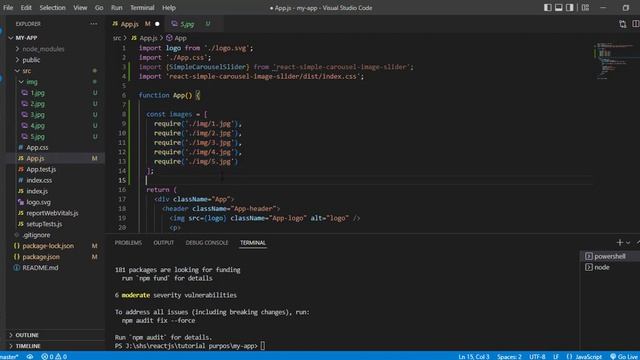This screenshot has width=640, height=360.
Task: Open the Run menu
Action: [x=116, y=8]
